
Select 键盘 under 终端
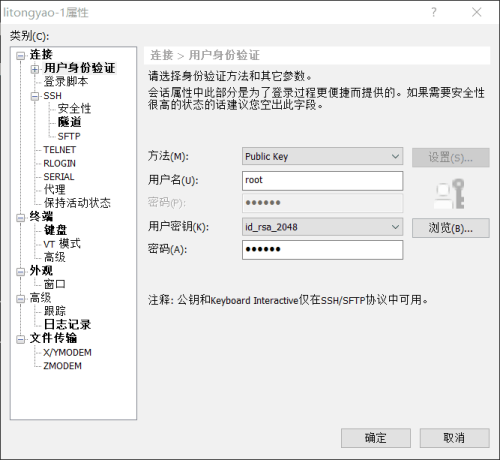coord(55,230)
